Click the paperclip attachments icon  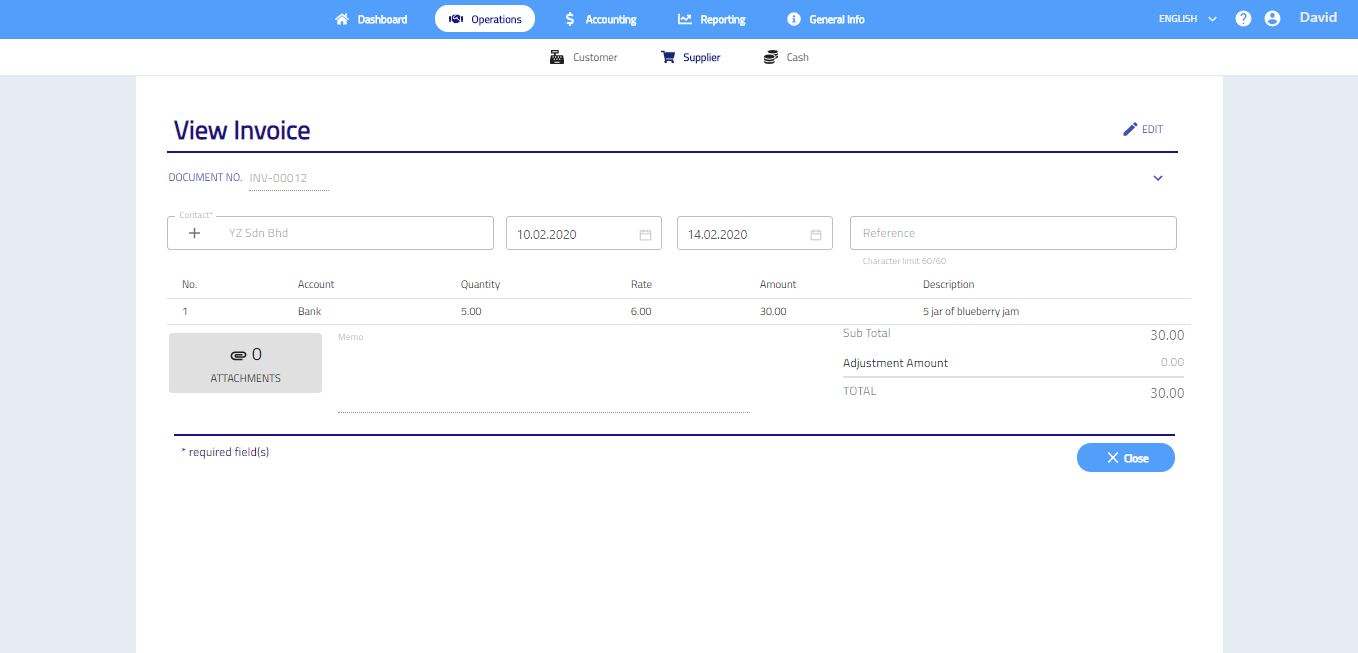pos(237,355)
